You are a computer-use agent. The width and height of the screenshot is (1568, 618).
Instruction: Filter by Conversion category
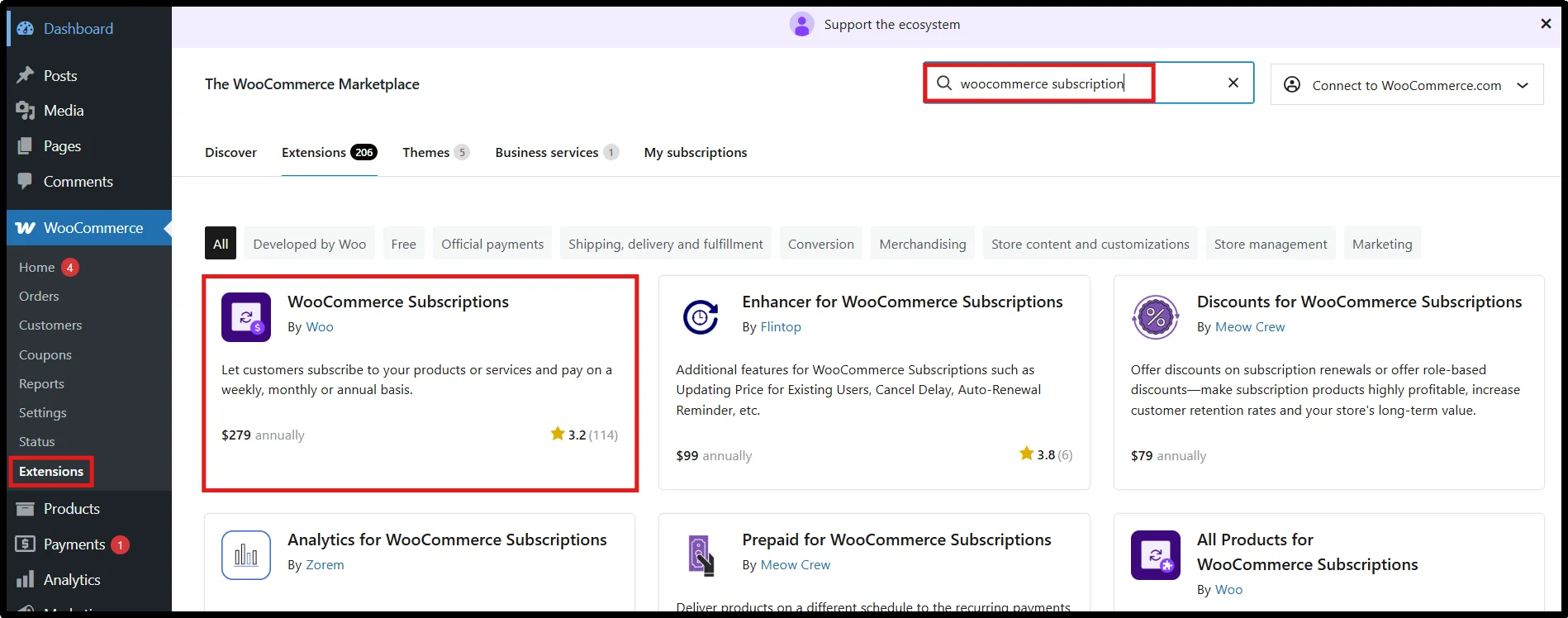tap(821, 244)
